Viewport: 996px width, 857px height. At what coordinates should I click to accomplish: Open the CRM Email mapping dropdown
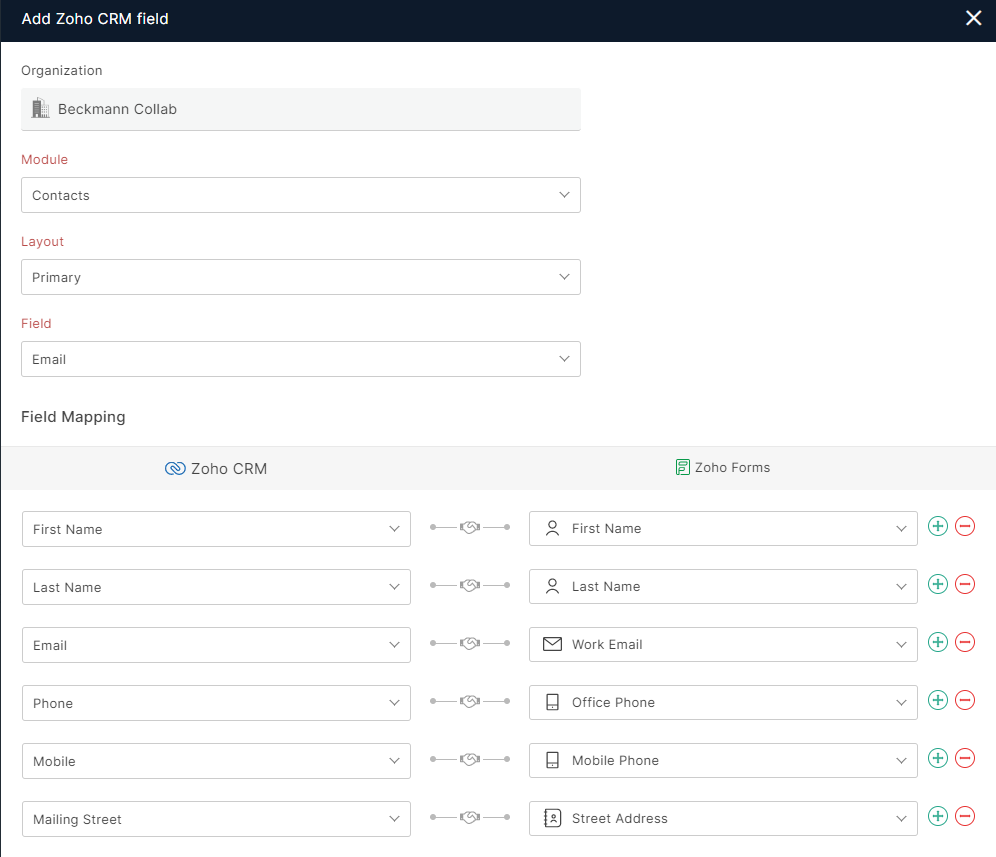coord(216,645)
